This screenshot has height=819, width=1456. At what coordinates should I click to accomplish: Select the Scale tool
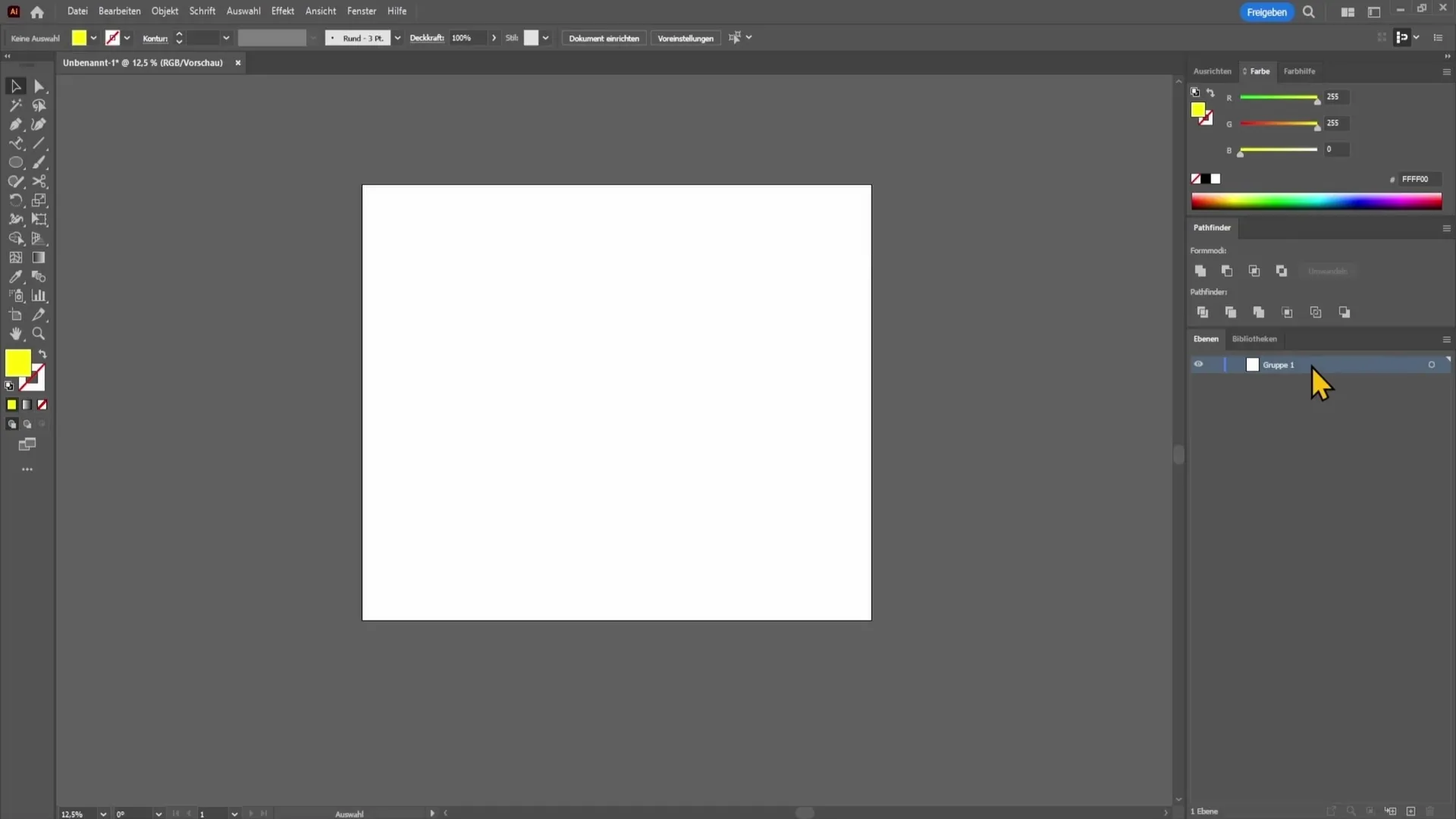tap(39, 200)
